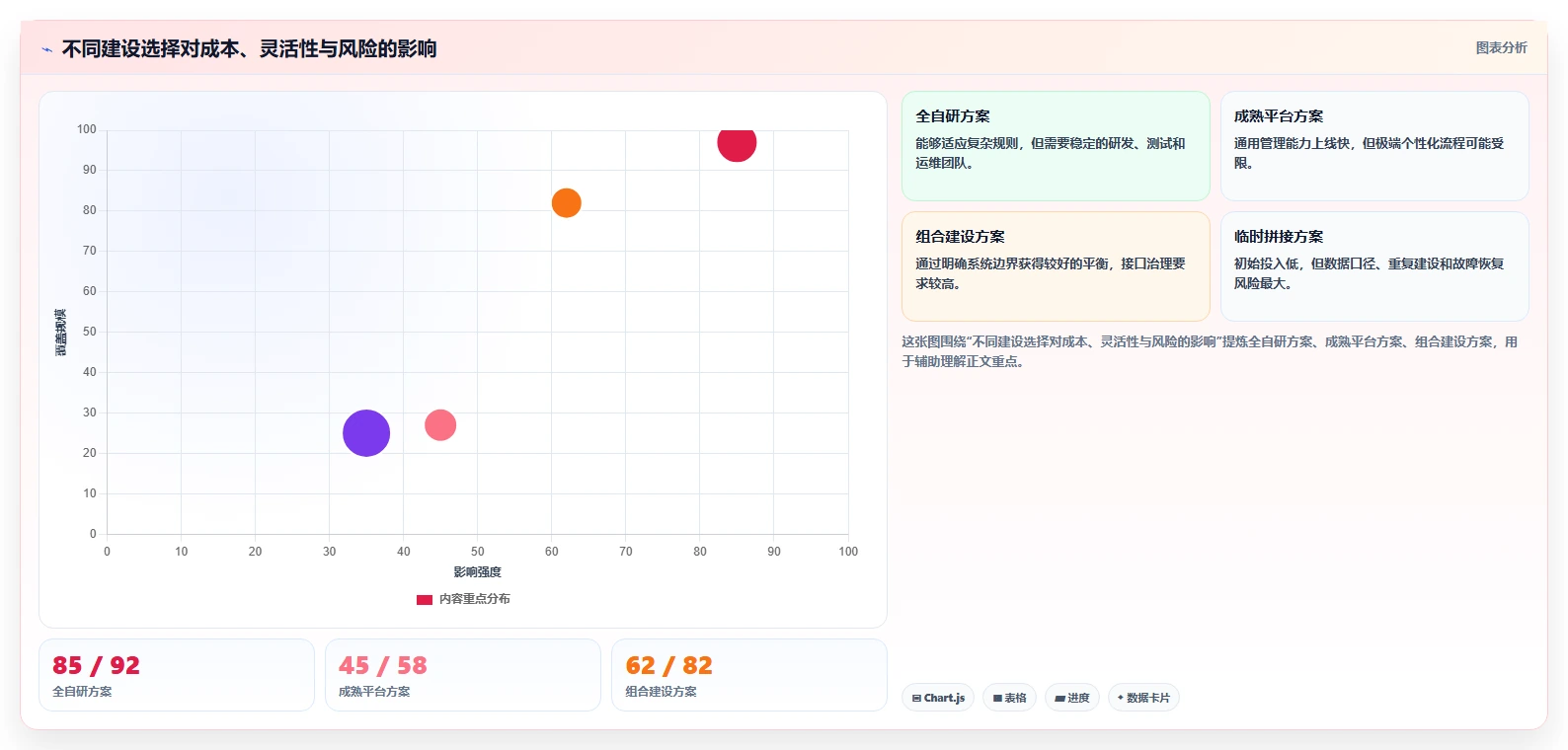Image resolution: width=1568 pixels, height=750 pixels.
Task: Click the 初始投入低 description text
Action: click(1369, 273)
